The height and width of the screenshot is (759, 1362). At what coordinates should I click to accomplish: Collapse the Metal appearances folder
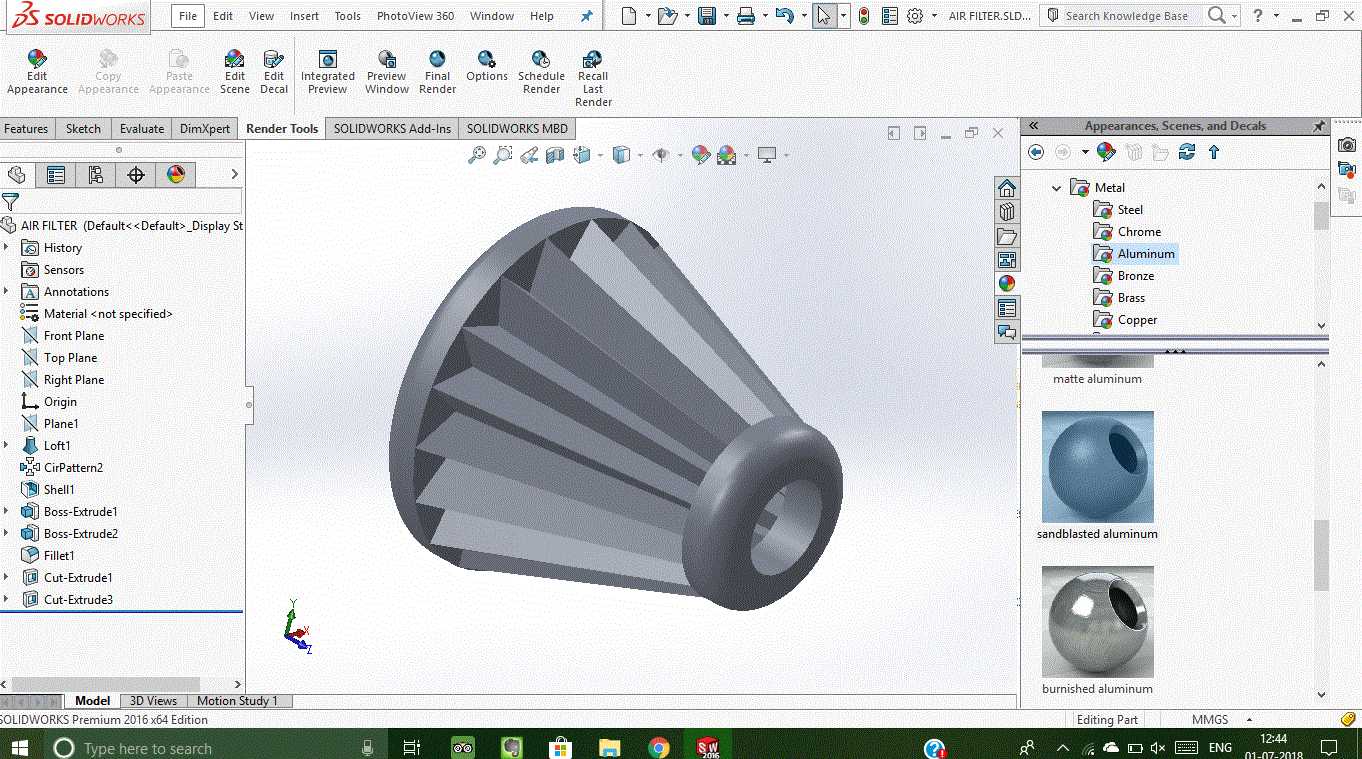tap(1056, 187)
